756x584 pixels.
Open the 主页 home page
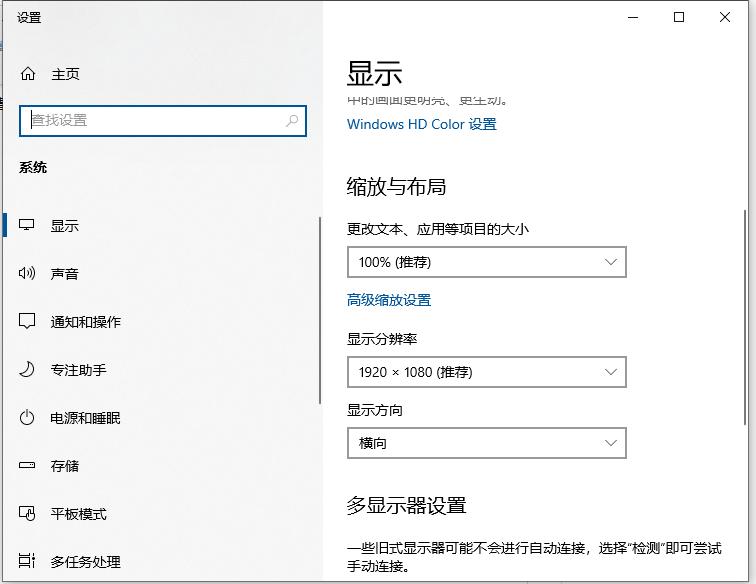[66, 74]
